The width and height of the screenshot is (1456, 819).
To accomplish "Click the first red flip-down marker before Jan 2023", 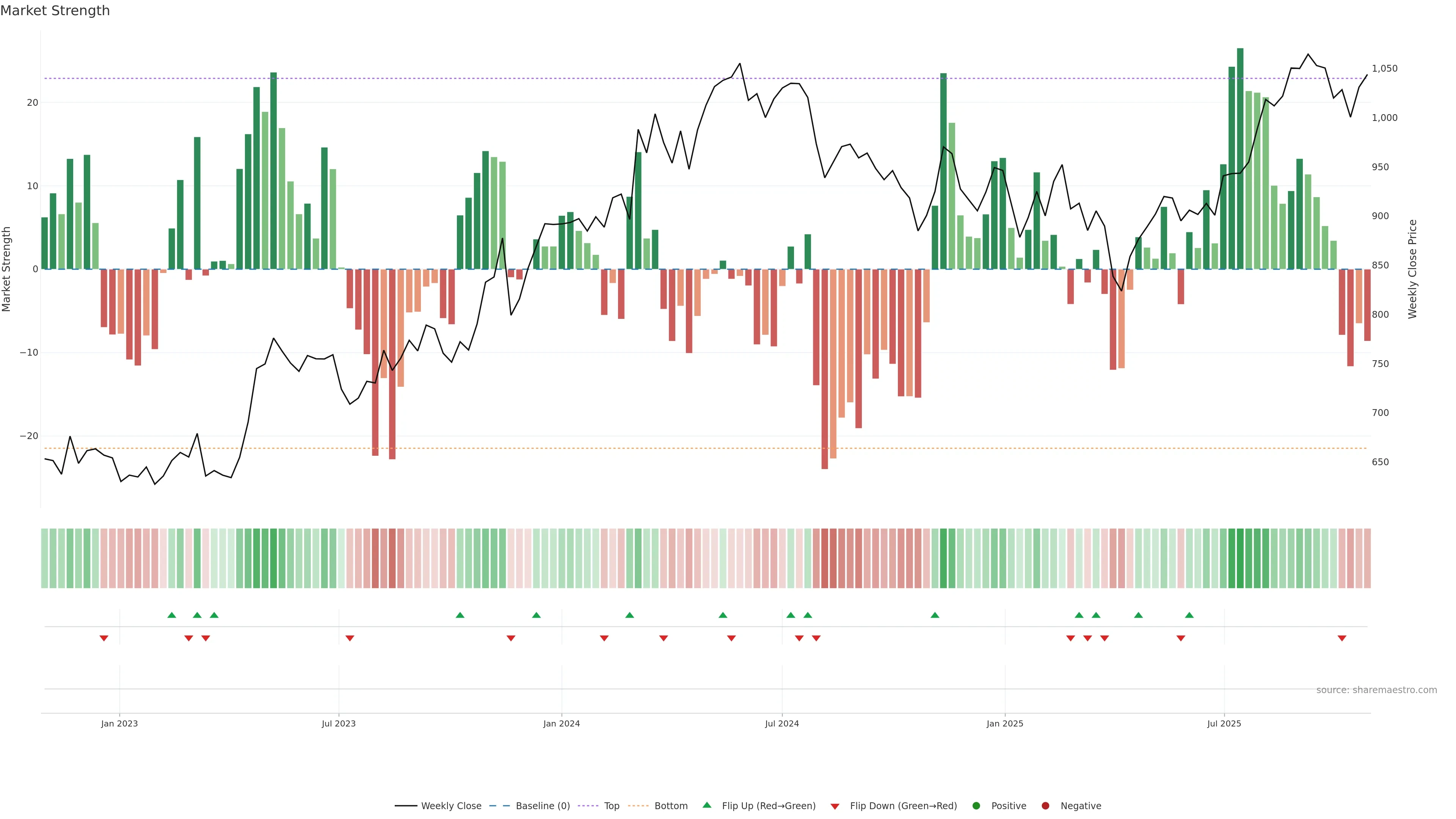I will (x=104, y=638).
